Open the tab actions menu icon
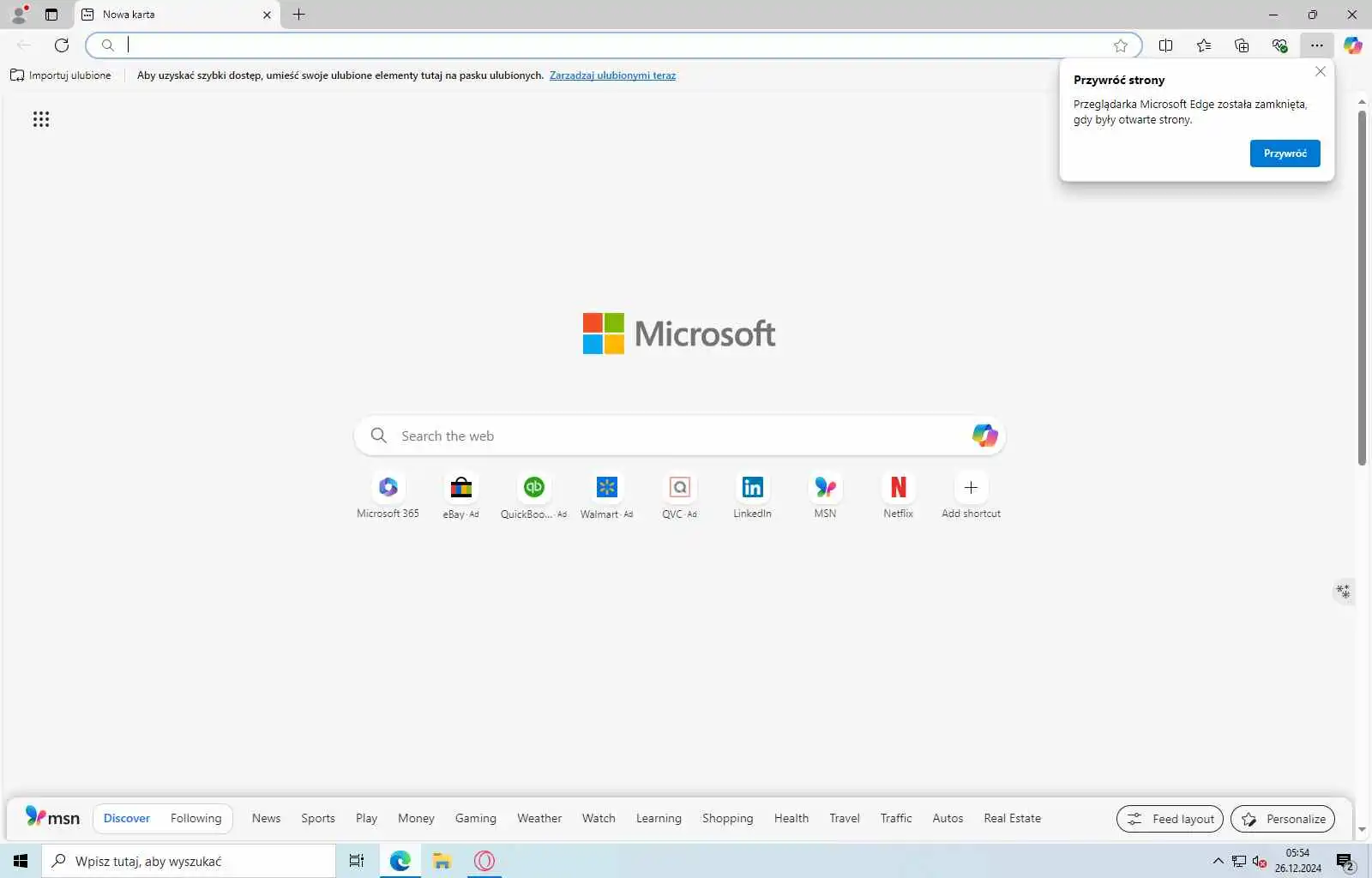Screen dimensions: 1372x878 51,15
